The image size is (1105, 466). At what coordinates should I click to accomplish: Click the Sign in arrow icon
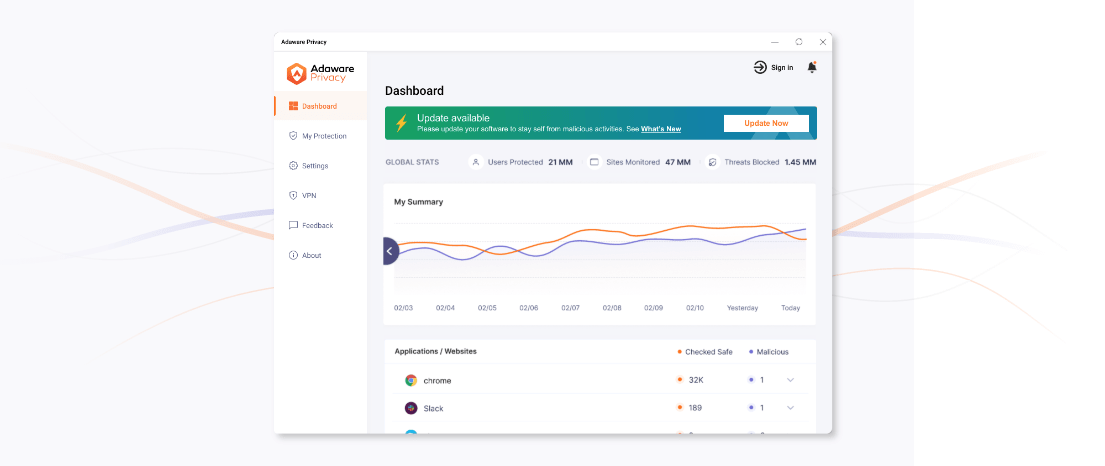(760, 67)
